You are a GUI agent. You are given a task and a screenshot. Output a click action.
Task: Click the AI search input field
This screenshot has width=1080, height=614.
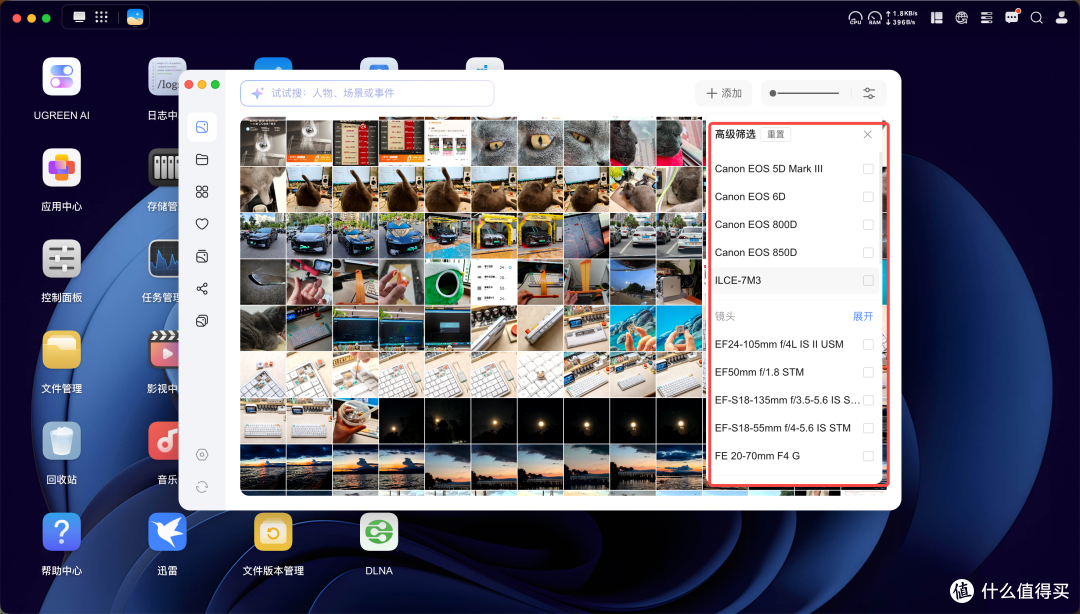point(367,93)
